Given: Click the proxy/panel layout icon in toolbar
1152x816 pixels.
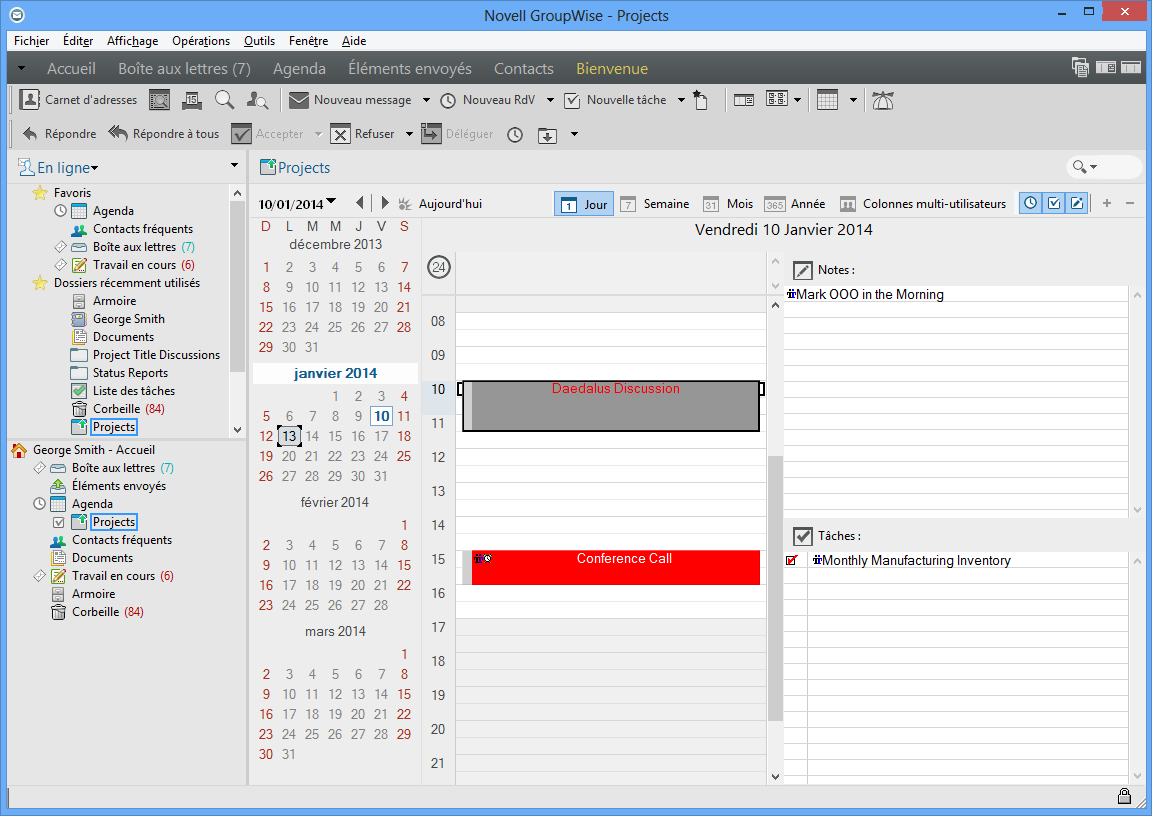Looking at the screenshot, I should coord(744,100).
